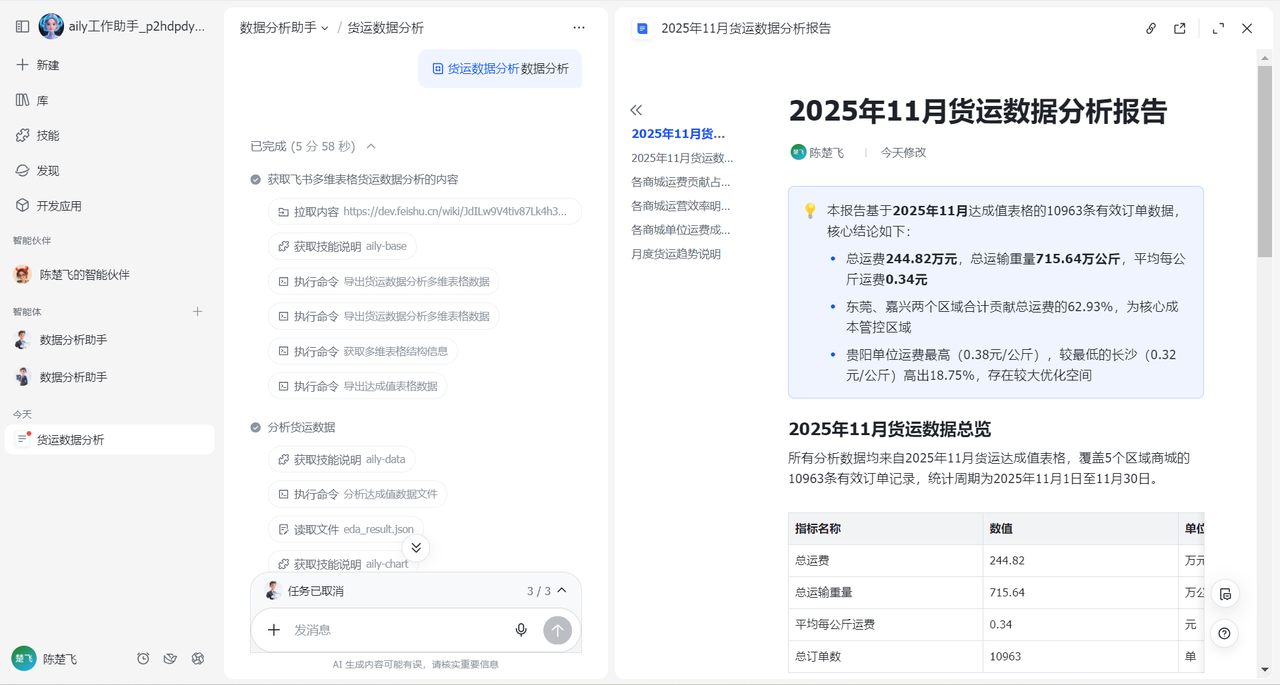Viewport: 1280px width, 685px height.
Task: Open the feishu wiki link in 拉取内容
Action: (455, 212)
